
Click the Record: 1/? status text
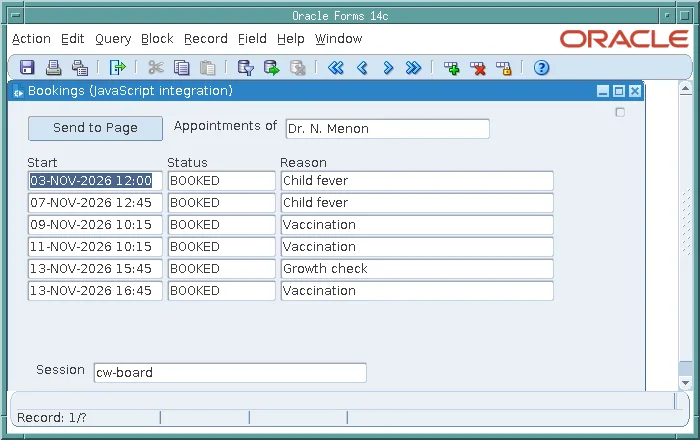click(x=52, y=418)
